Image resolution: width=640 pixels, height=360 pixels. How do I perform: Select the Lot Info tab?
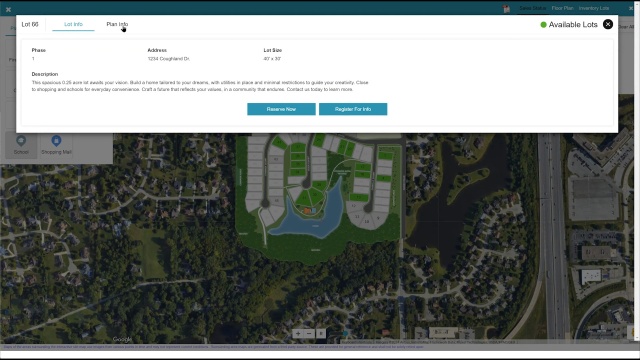[x=73, y=24]
